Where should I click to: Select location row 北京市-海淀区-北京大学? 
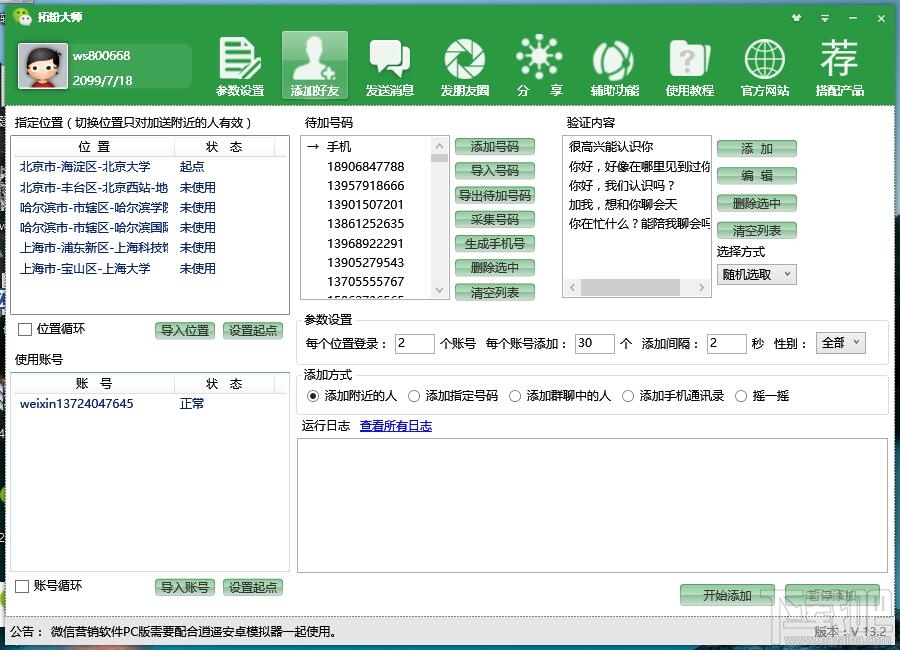(x=149, y=167)
